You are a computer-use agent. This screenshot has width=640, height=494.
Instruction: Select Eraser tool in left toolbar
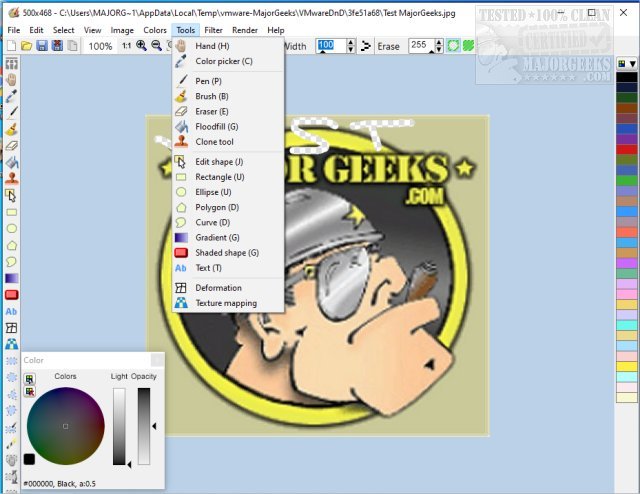point(11,146)
